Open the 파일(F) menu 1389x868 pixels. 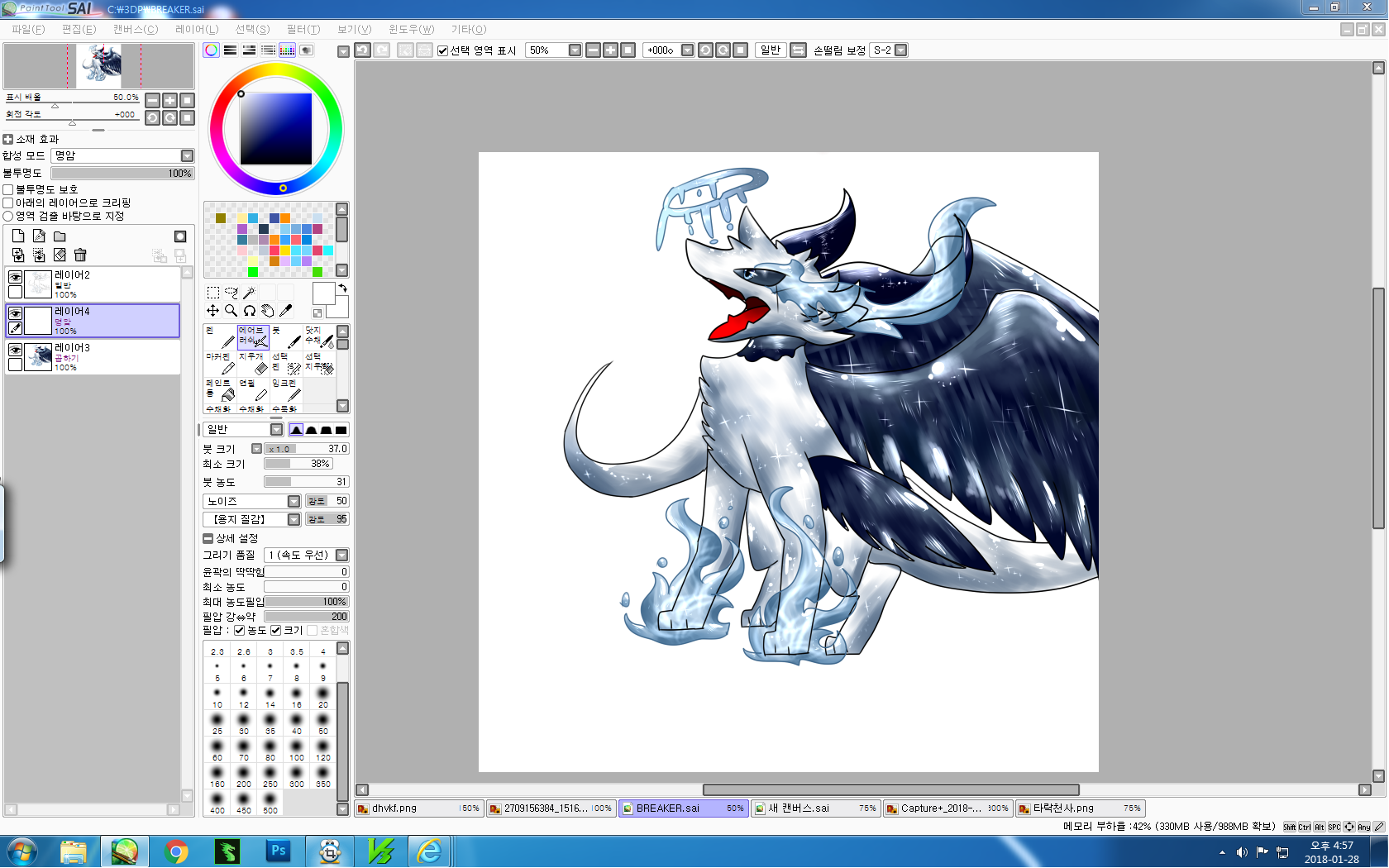tap(28, 30)
